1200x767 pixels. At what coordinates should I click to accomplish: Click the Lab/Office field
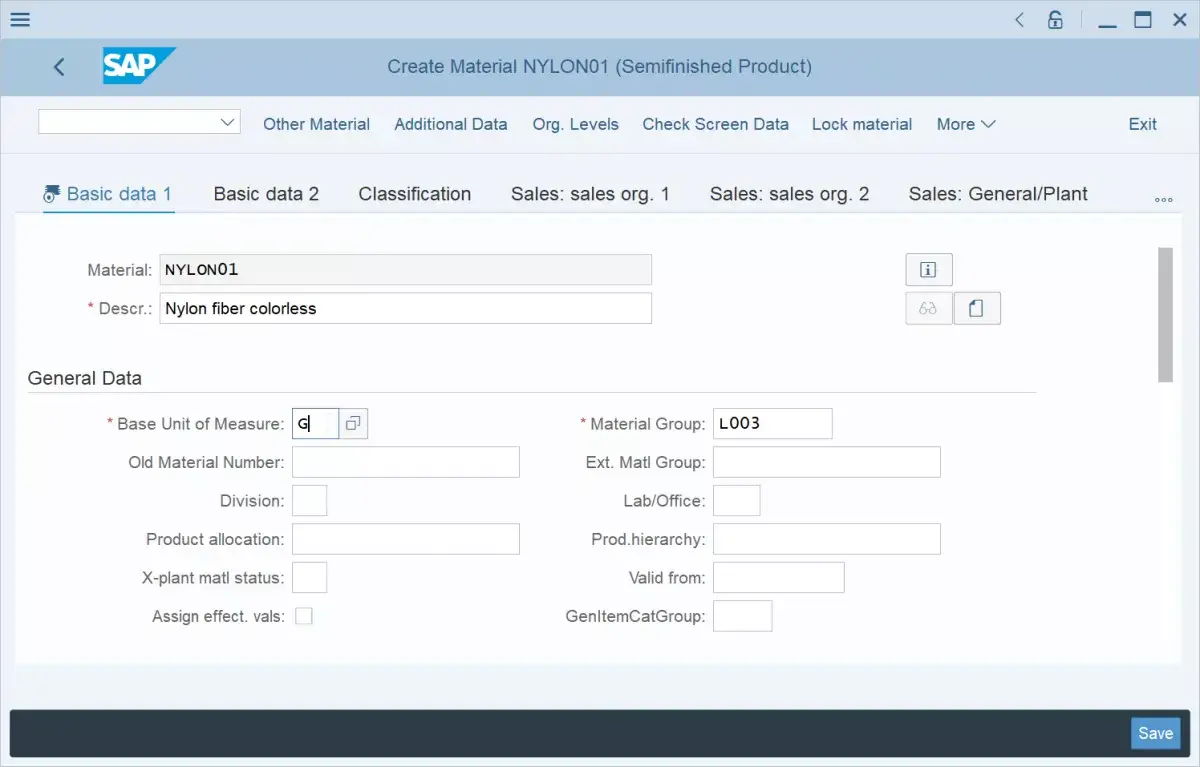click(737, 501)
